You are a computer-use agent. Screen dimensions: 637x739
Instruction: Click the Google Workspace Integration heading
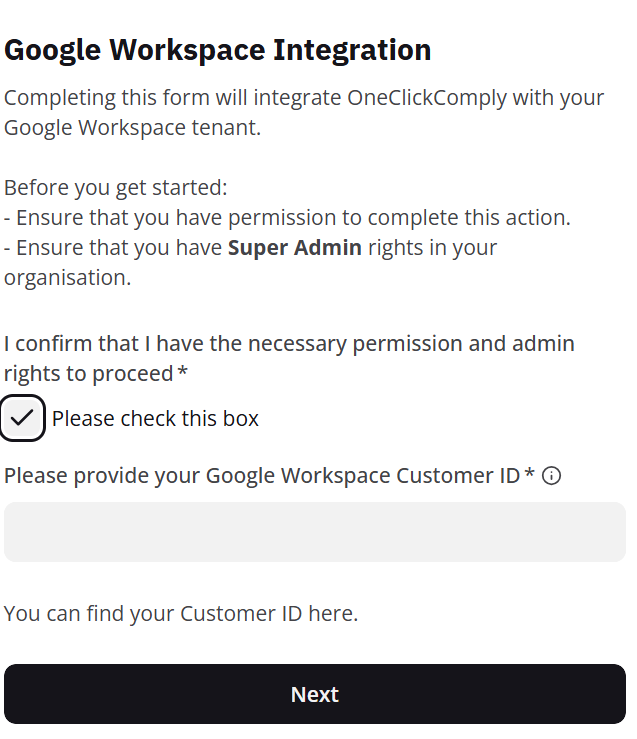218,49
